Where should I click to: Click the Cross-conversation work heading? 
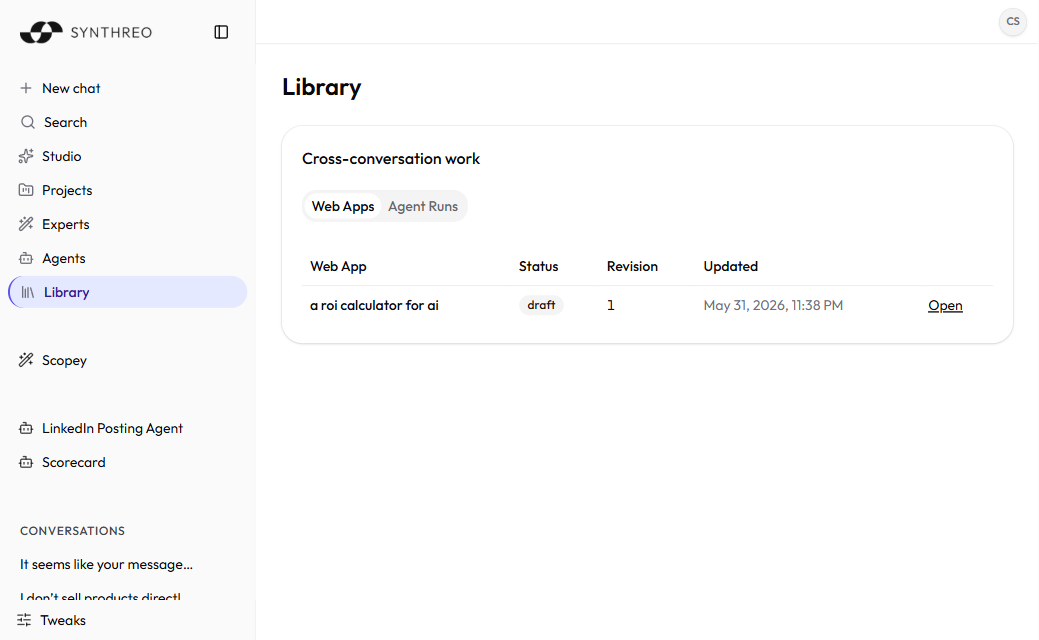click(x=391, y=159)
